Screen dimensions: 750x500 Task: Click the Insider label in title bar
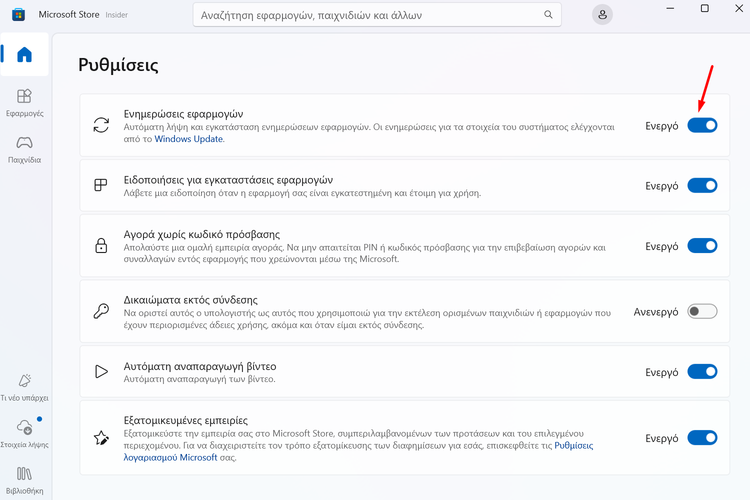(x=117, y=15)
